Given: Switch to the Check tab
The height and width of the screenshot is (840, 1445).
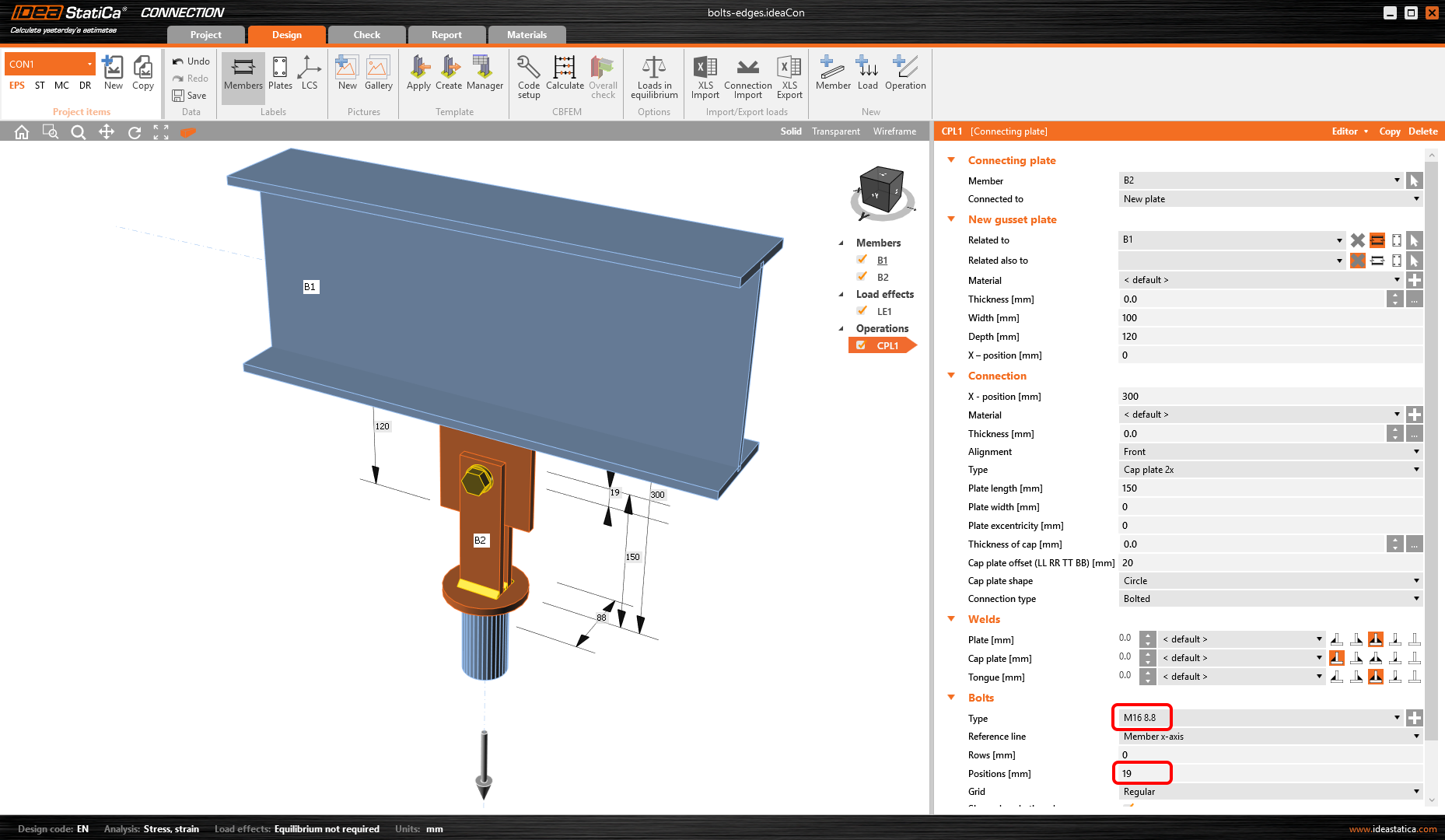Looking at the screenshot, I should pos(366,35).
